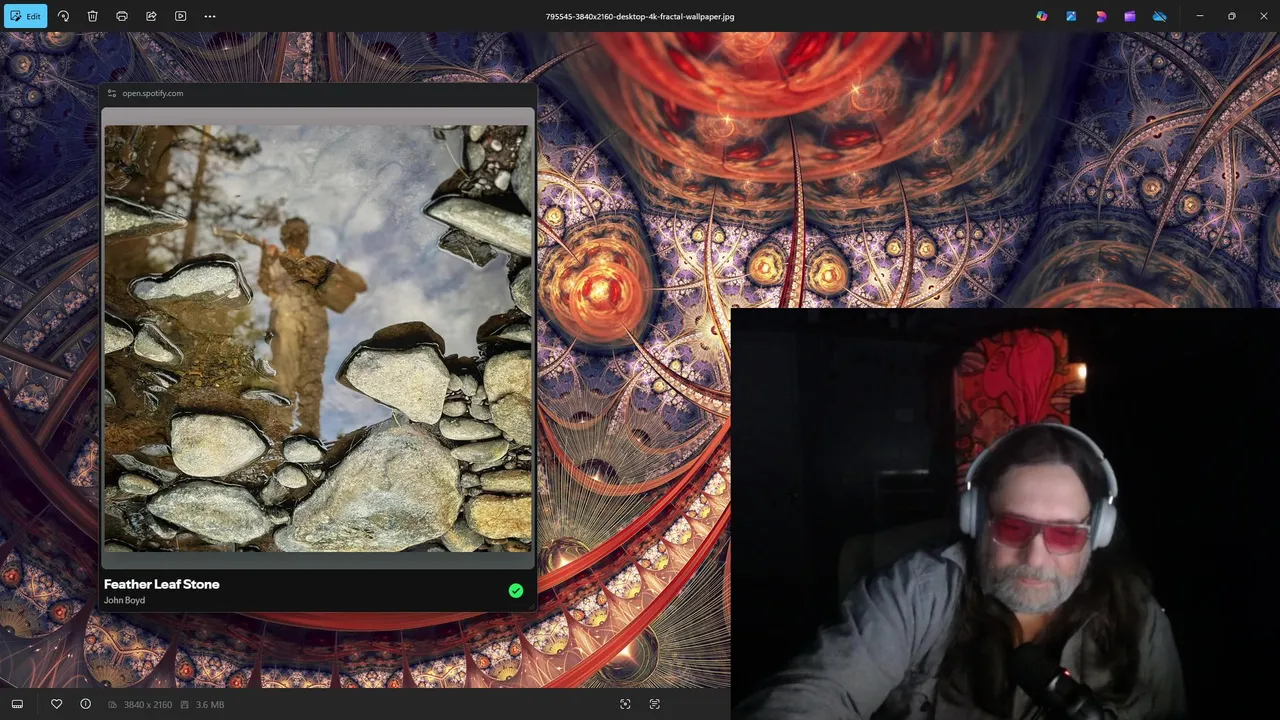The image size is (1280, 720).
Task: Click the 3840 x 2160 dimensions text
Action: (x=147, y=705)
